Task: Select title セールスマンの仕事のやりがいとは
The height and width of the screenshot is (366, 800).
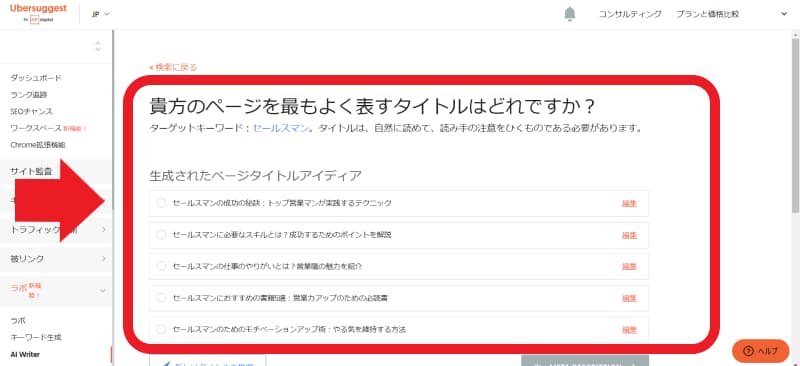Action: (x=161, y=266)
